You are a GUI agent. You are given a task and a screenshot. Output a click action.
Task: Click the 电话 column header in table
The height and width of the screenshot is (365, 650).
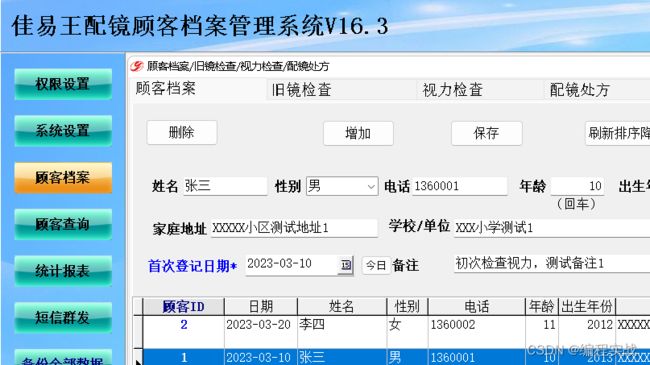[477, 307]
